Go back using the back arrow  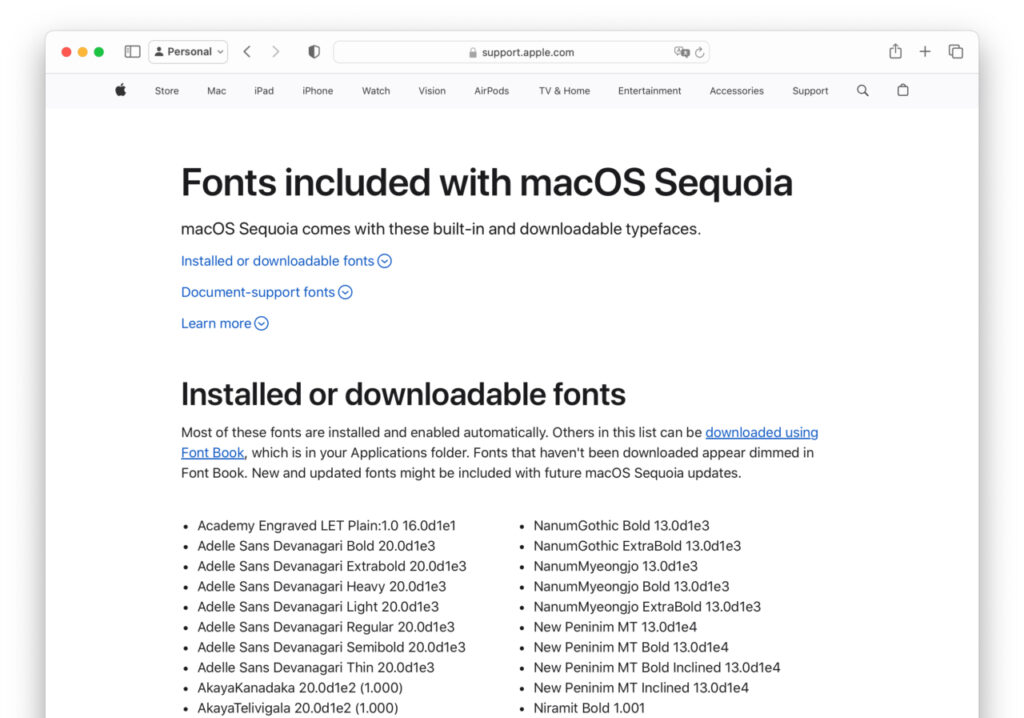(247, 51)
